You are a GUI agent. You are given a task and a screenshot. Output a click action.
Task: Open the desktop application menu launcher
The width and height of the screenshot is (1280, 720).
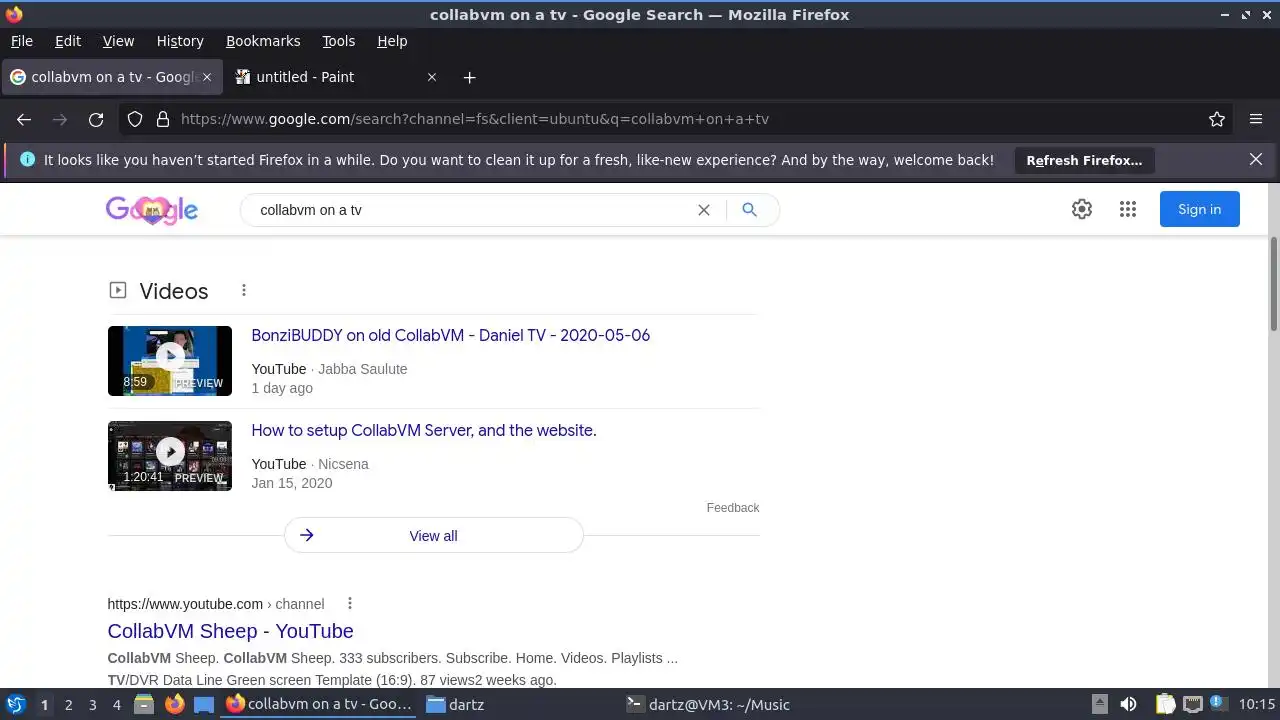[16, 704]
